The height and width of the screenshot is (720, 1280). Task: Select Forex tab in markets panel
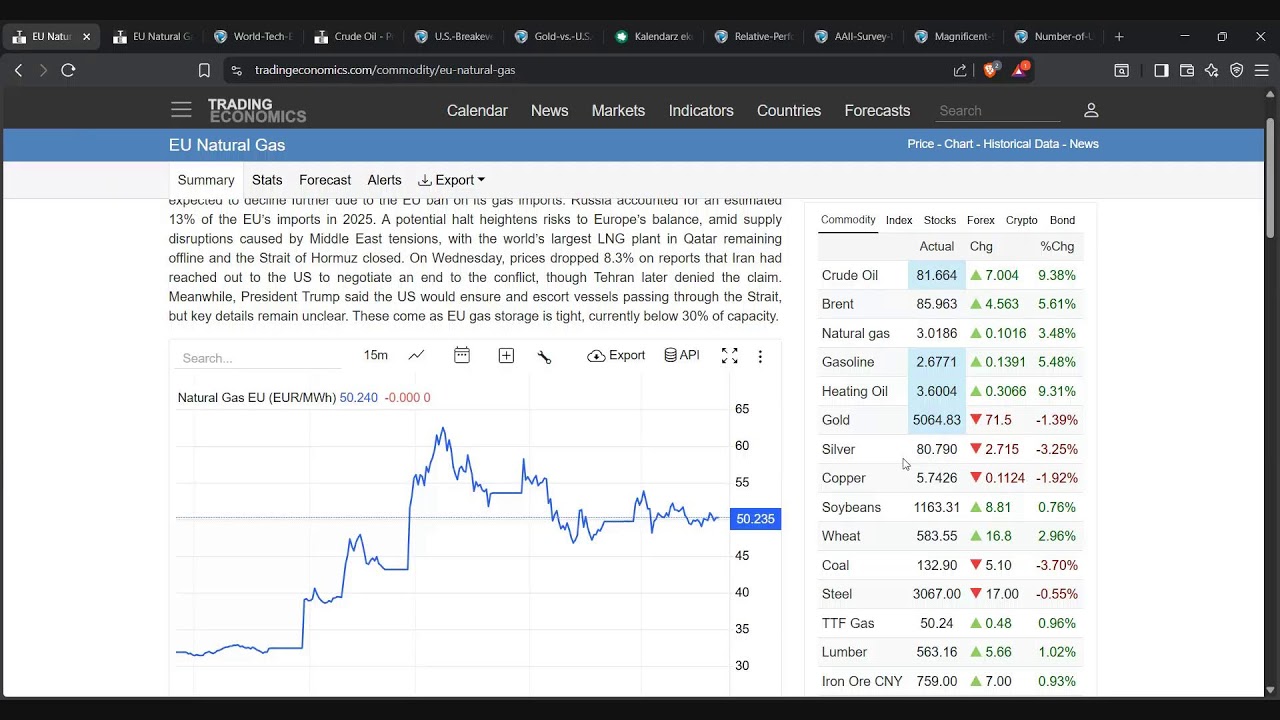pyautogui.click(x=981, y=220)
